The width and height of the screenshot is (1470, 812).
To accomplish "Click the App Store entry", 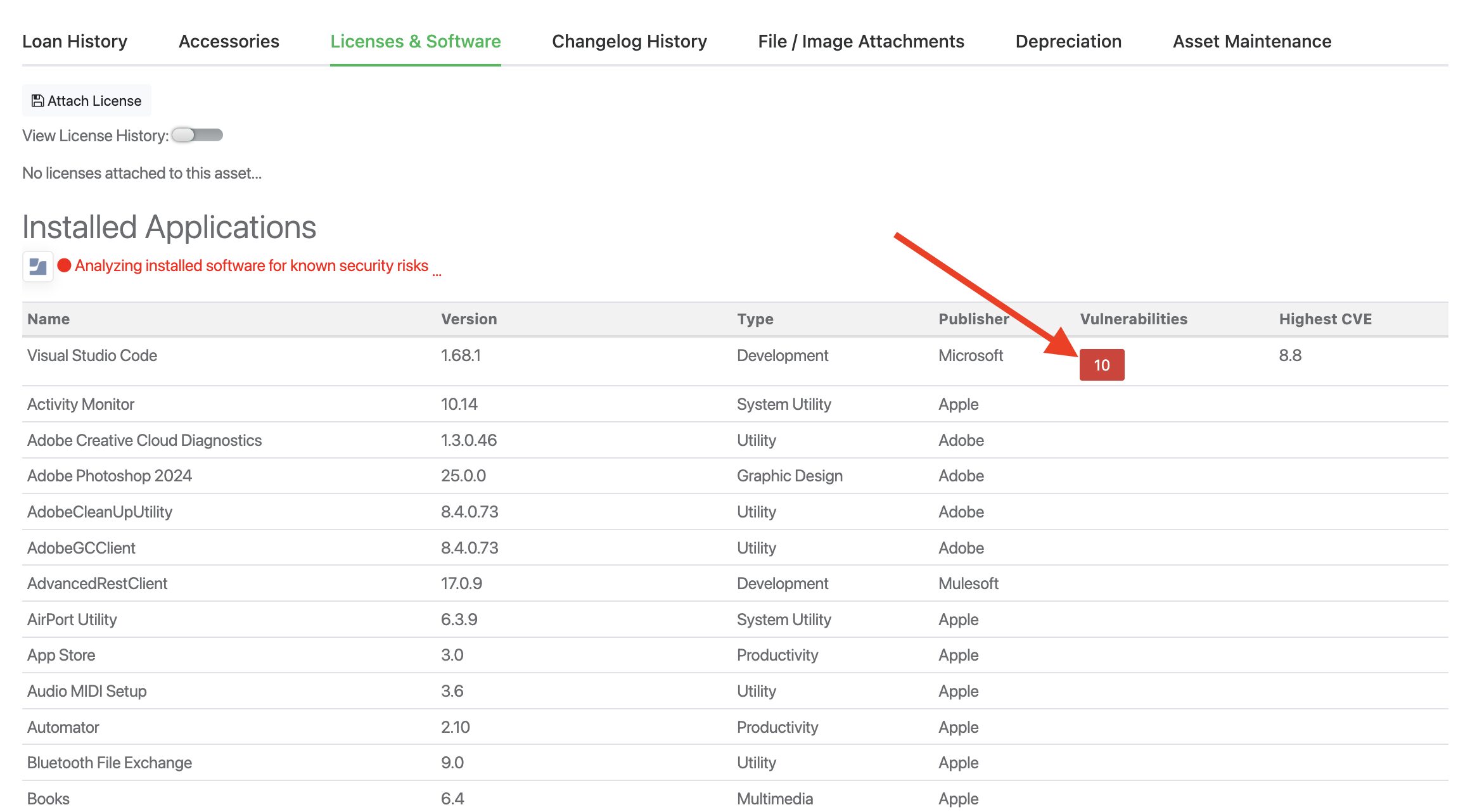I will tap(61, 655).
